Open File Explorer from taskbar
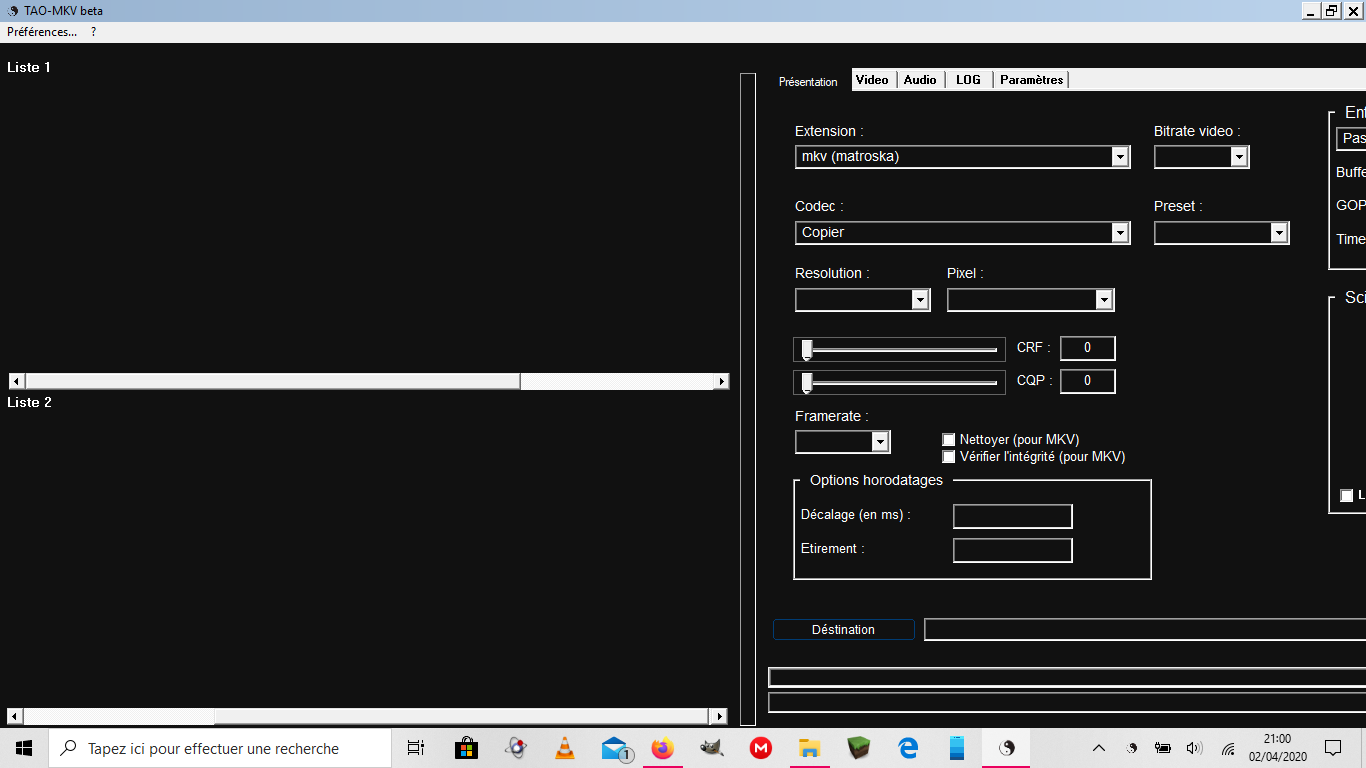 810,748
